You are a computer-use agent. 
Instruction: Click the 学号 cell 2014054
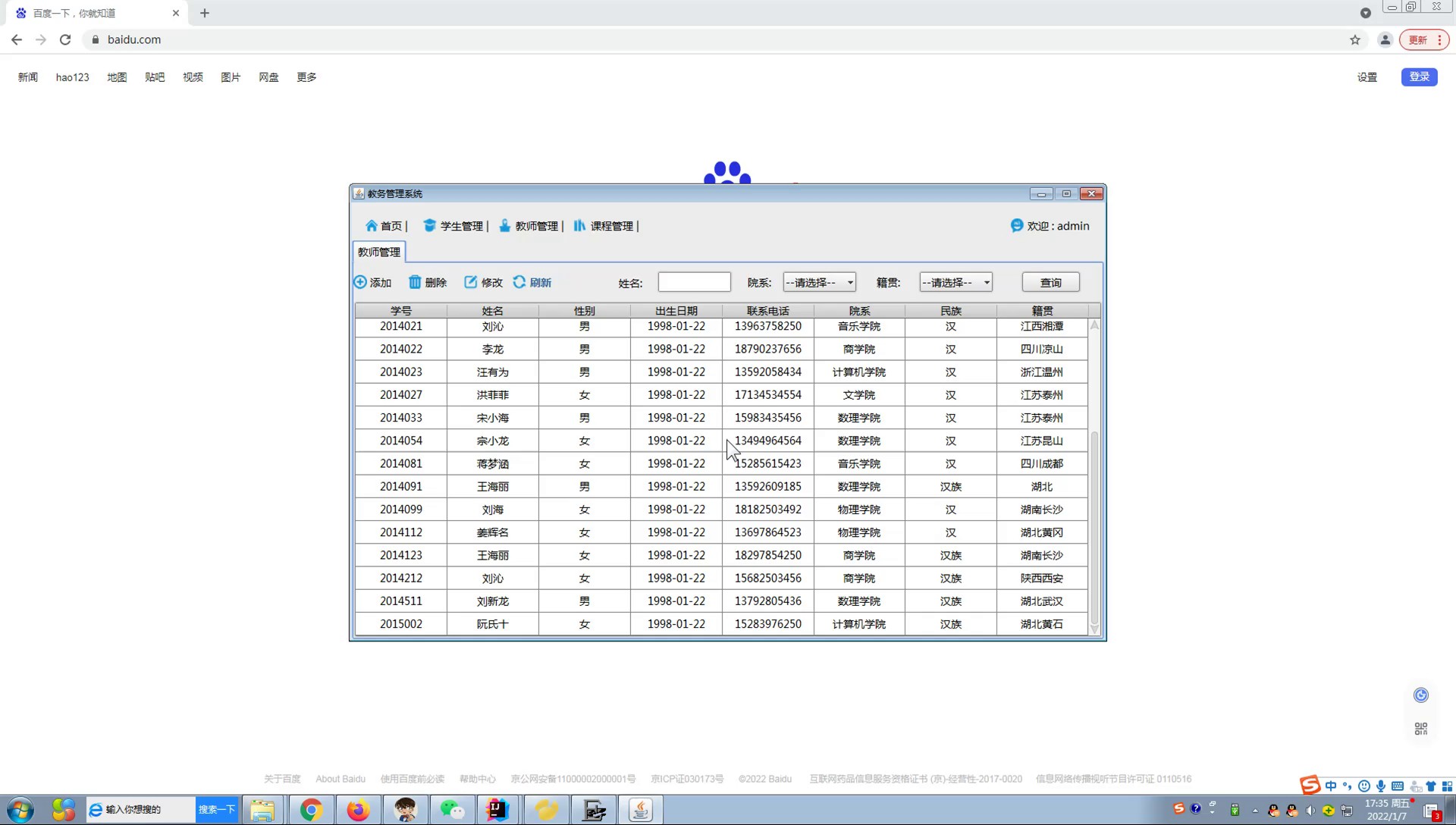pos(401,441)
